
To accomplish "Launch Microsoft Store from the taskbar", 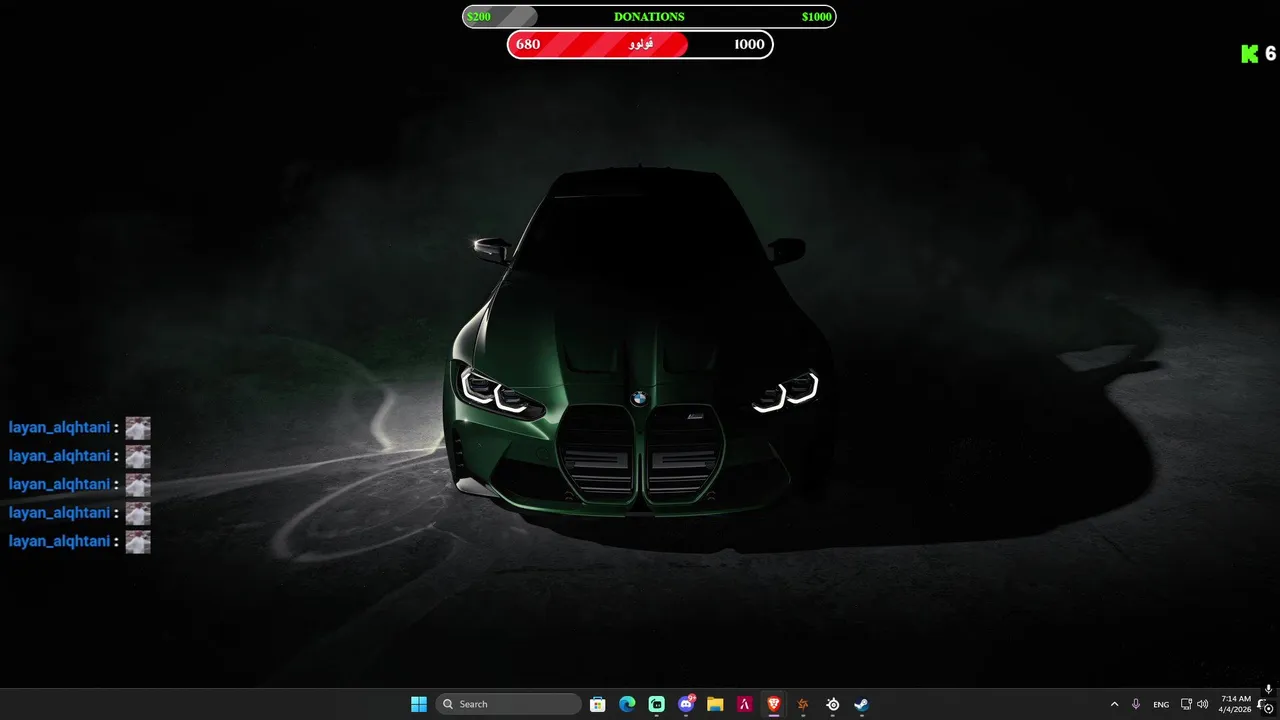I will point(597,704).
